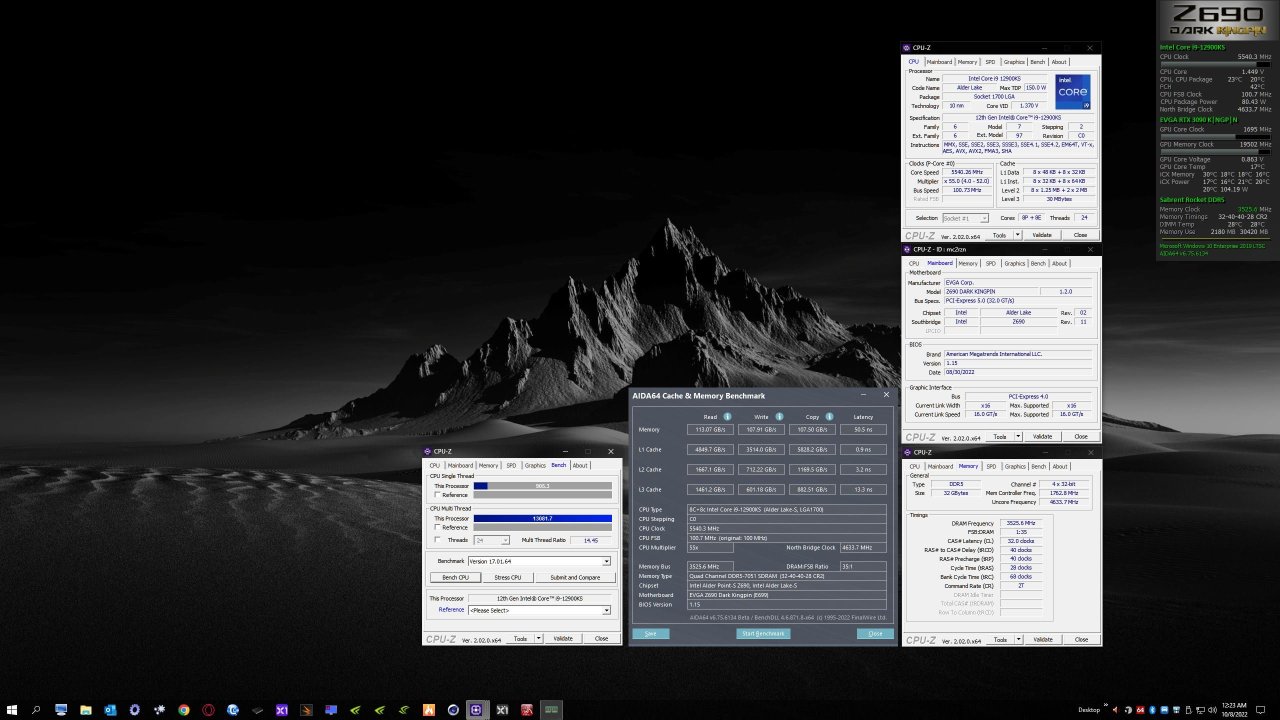Open Tools dropdown arrow in Bench CPU-Z window
This screenshot has width=1280, height=720.
[x=540, y=638]
